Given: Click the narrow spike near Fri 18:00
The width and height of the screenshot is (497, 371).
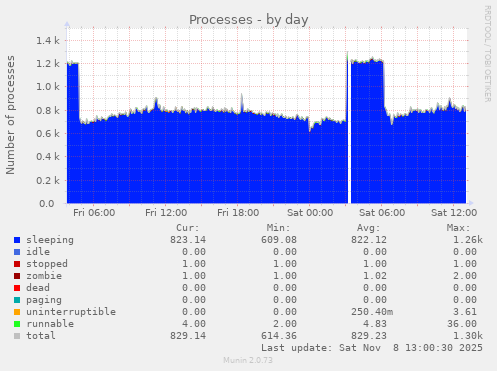Looking at the screenshot, I should click(x=242, y=103).
